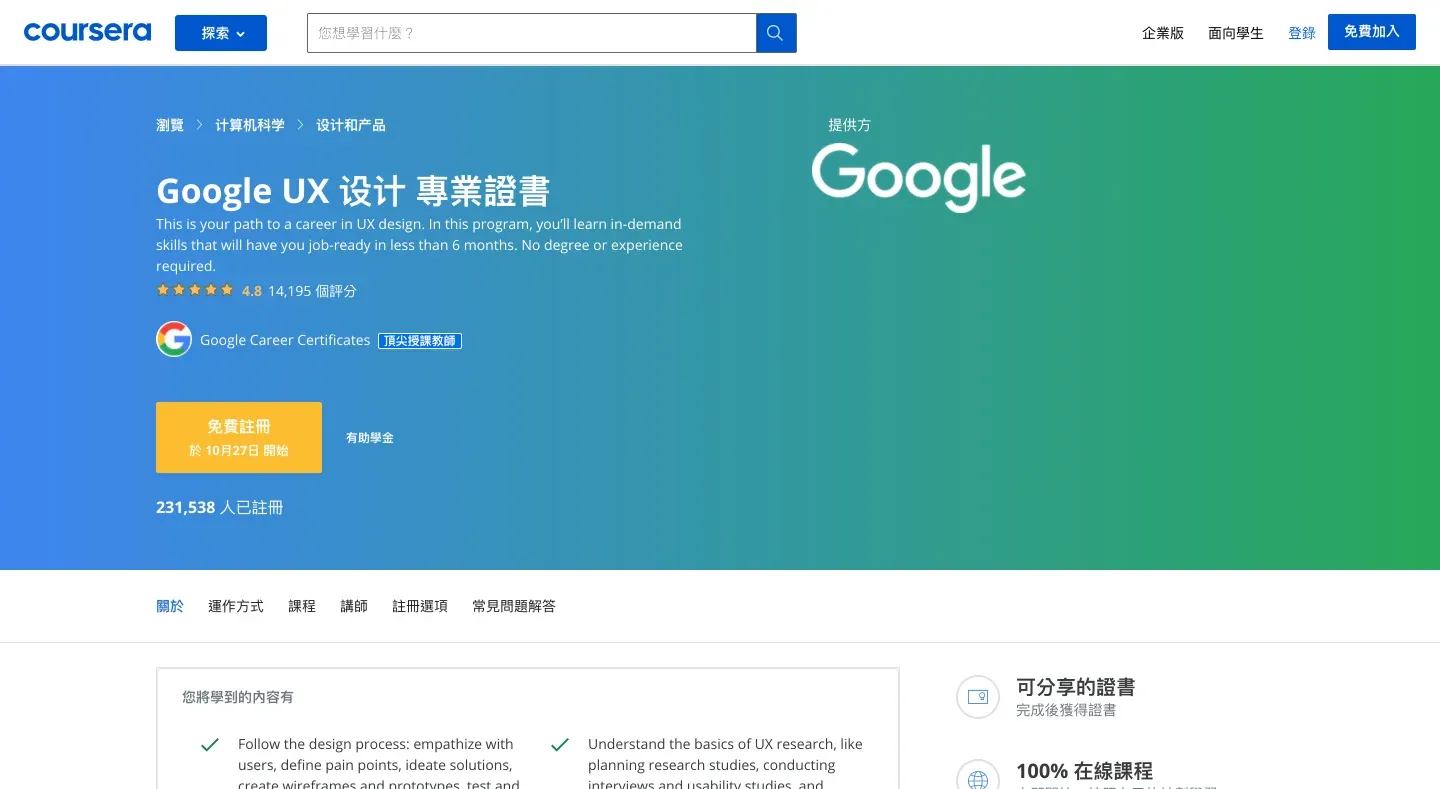Click the five-star rating icons
1440x789 pixels.
pyautogui.click(x=195, y=290)
